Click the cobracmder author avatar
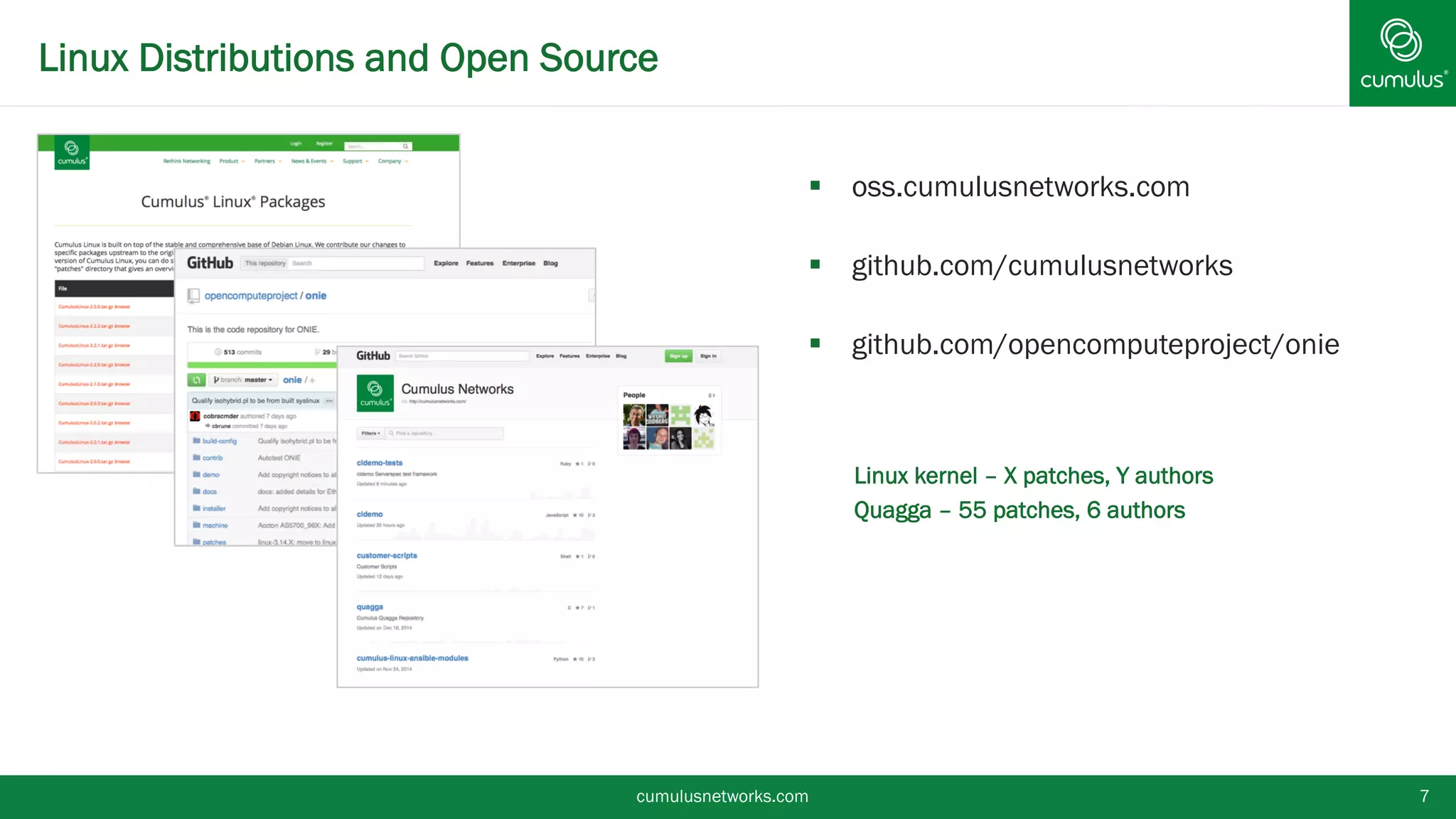Viewport: 1456px width, 819px height. pos(195,416)
